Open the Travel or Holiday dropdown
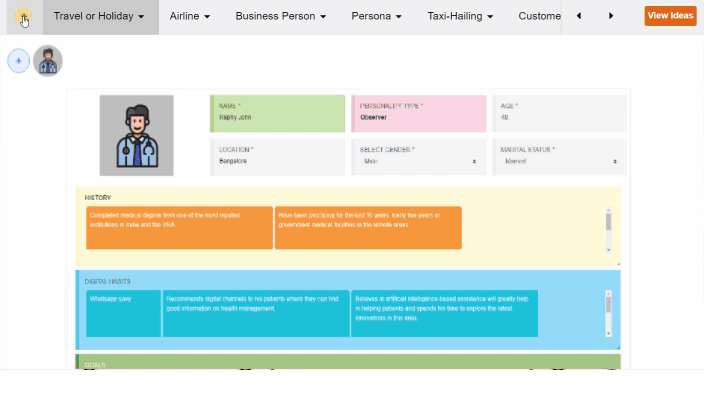This screenshot has width=704, height=418. [99, 16]
